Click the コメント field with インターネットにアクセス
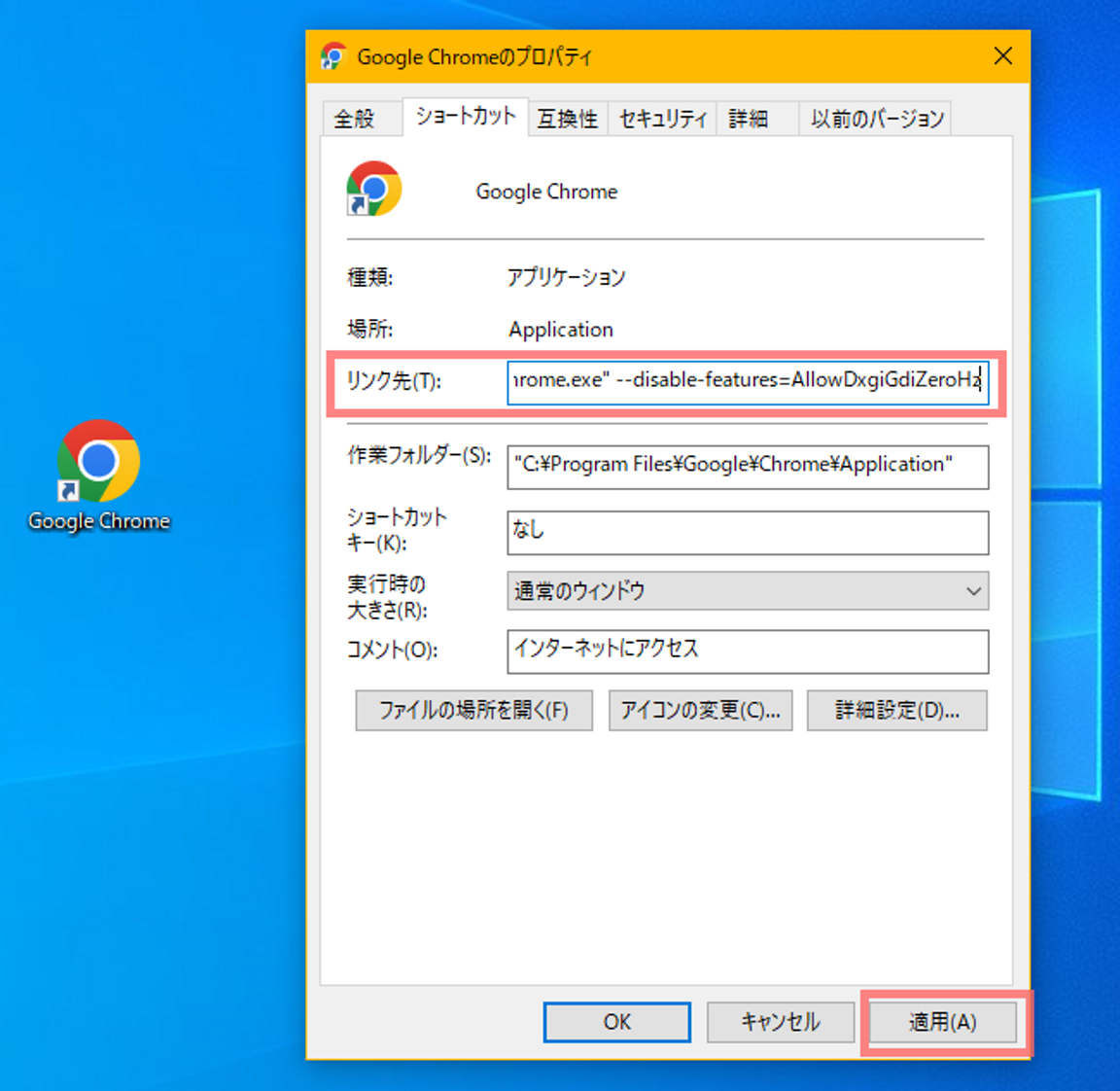Viewport: 1120px width, 1091px height. coord(748,651)
